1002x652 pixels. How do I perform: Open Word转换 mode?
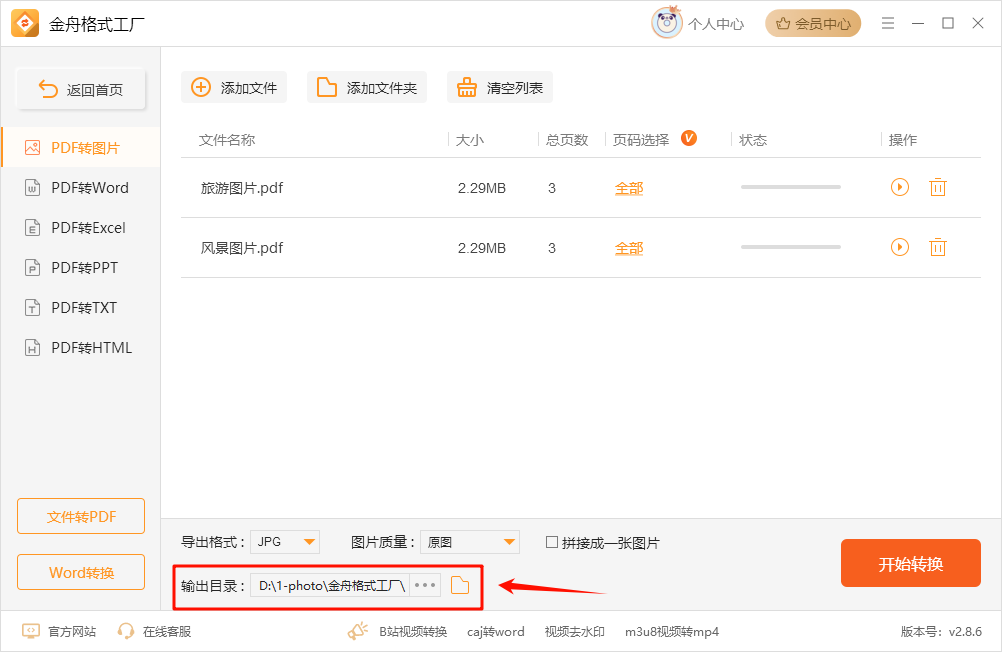tap(81, 572)
